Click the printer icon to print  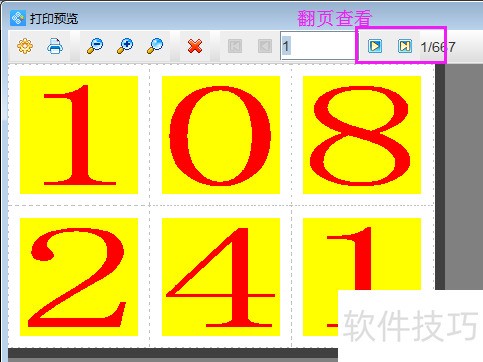[x=55, y=46]
